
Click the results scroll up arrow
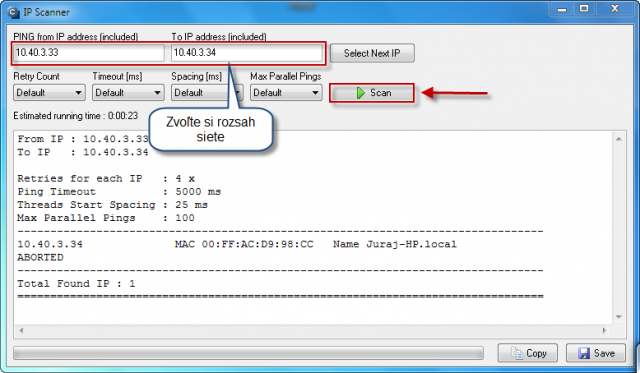pos(618,140)
